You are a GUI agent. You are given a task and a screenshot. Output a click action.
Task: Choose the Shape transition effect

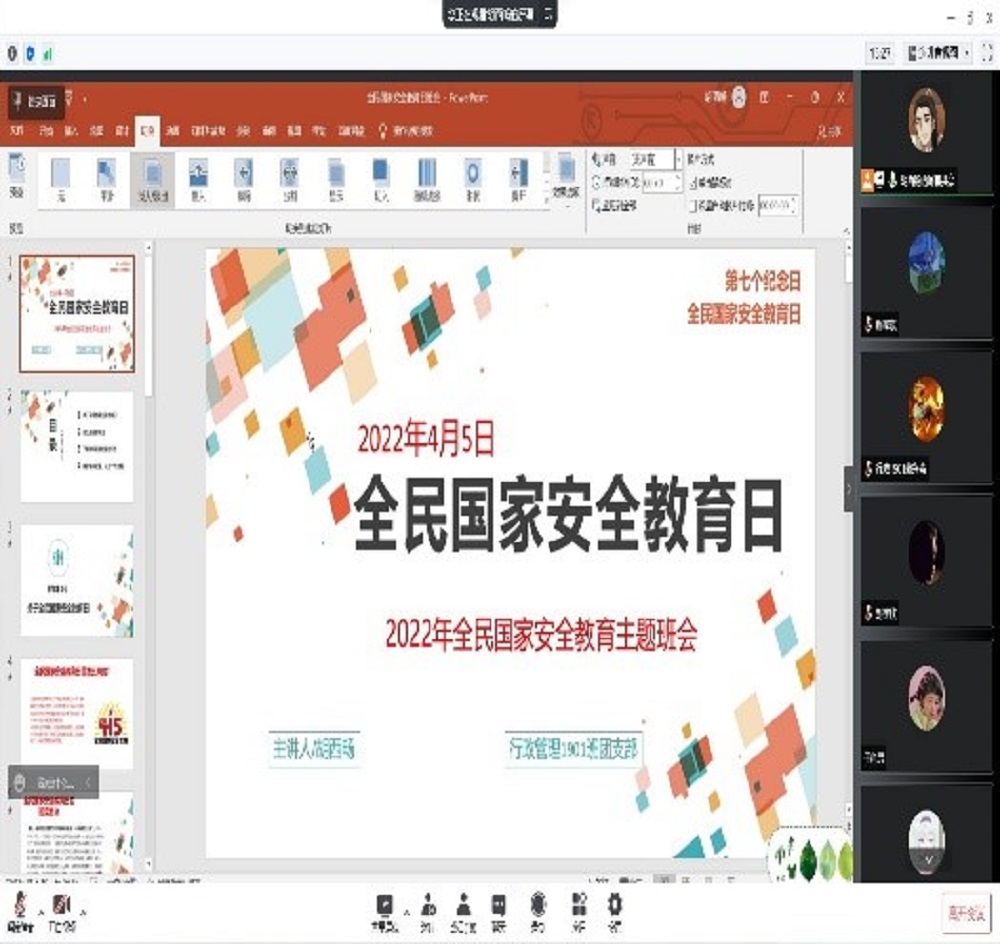click(471, 177)
